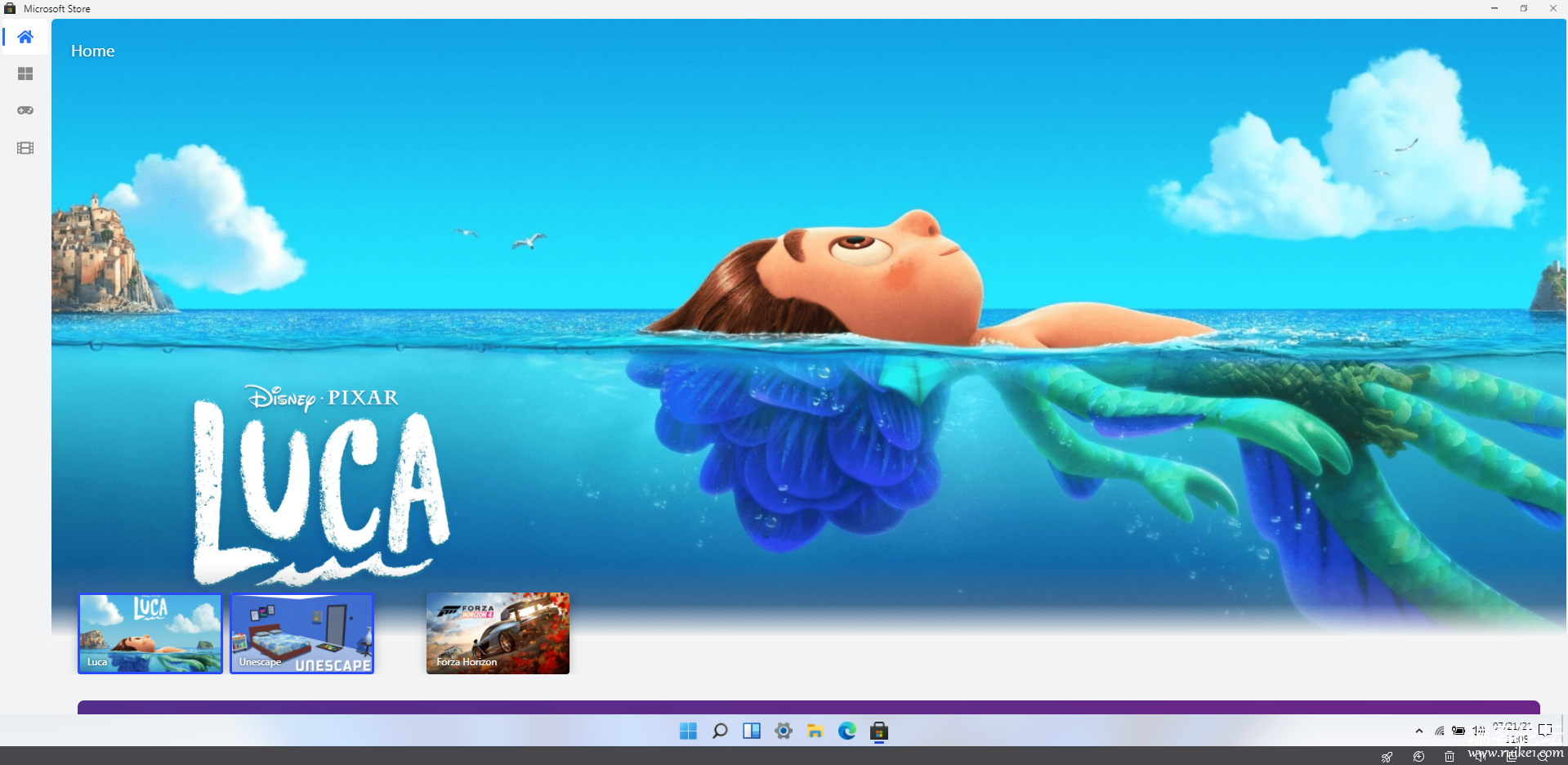This screenshot has width=1568, height=765.
Task: Select the Luca thumbnail
Action: pyautogui.click(x=150, y=633)
